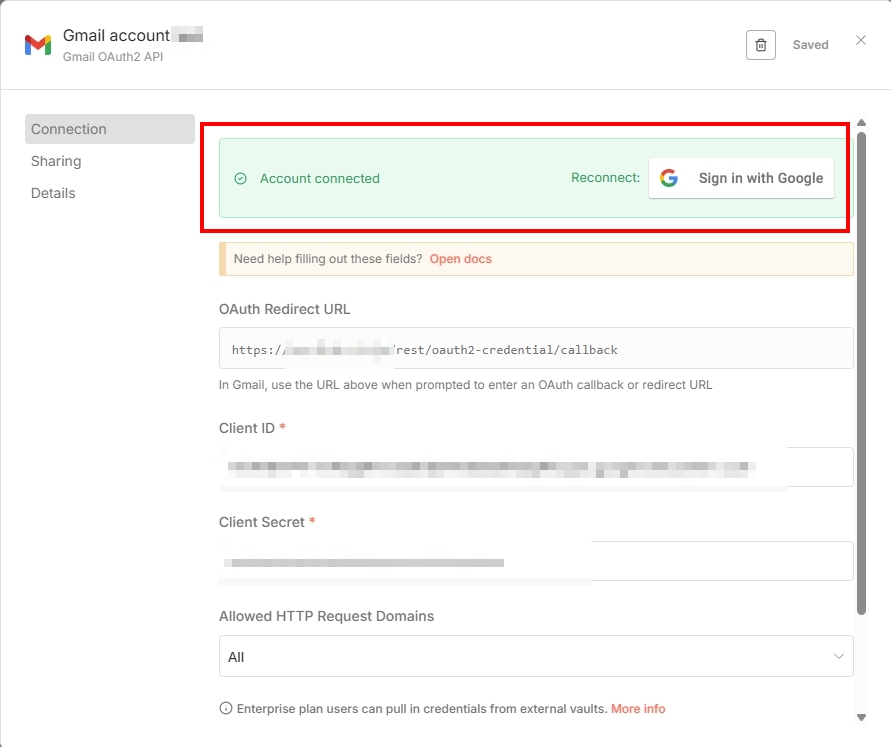Click the info circle icon near Enterprise plan text
This screenshot has width=891, height=747.
pos(226,708)
